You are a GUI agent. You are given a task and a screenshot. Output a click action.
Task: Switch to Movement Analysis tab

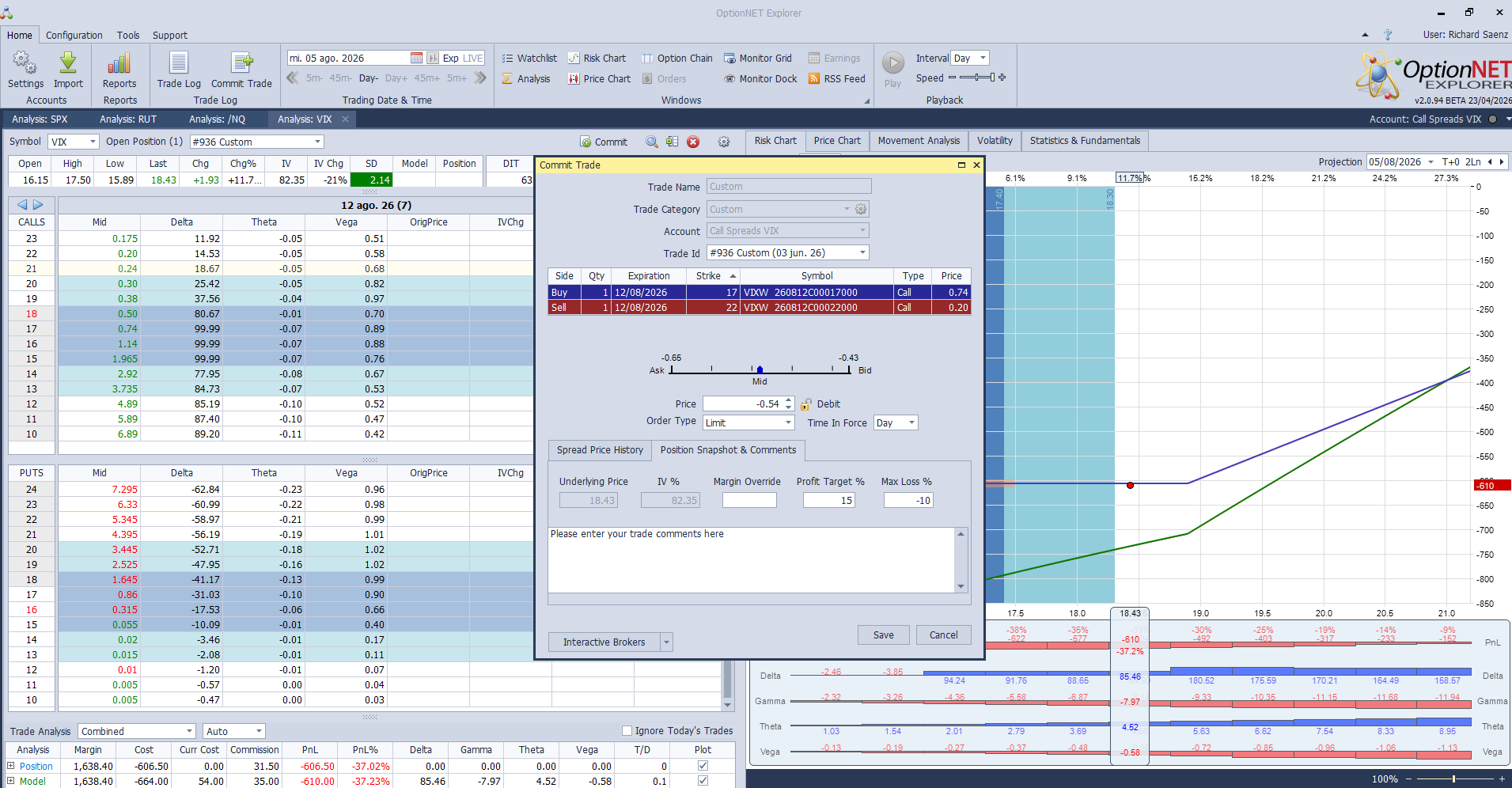pos(919,141)
